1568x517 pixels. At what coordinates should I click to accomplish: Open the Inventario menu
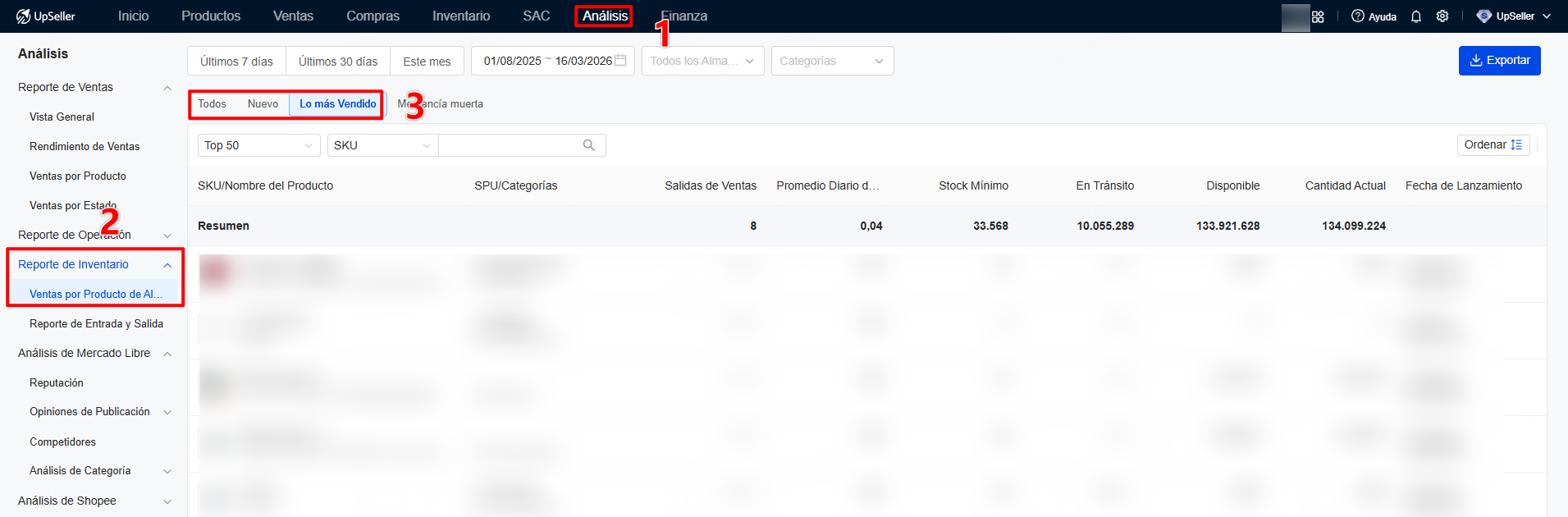[461, 16]
